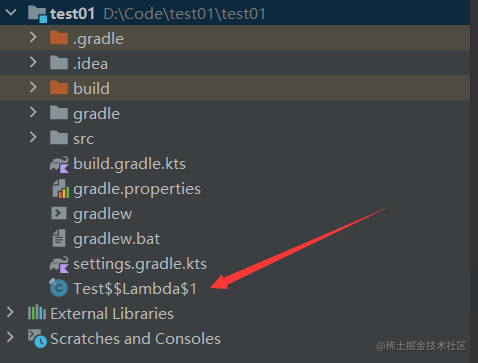Select the Scratches and Consoles label
The image size is (478, 363).
point(135,339)
